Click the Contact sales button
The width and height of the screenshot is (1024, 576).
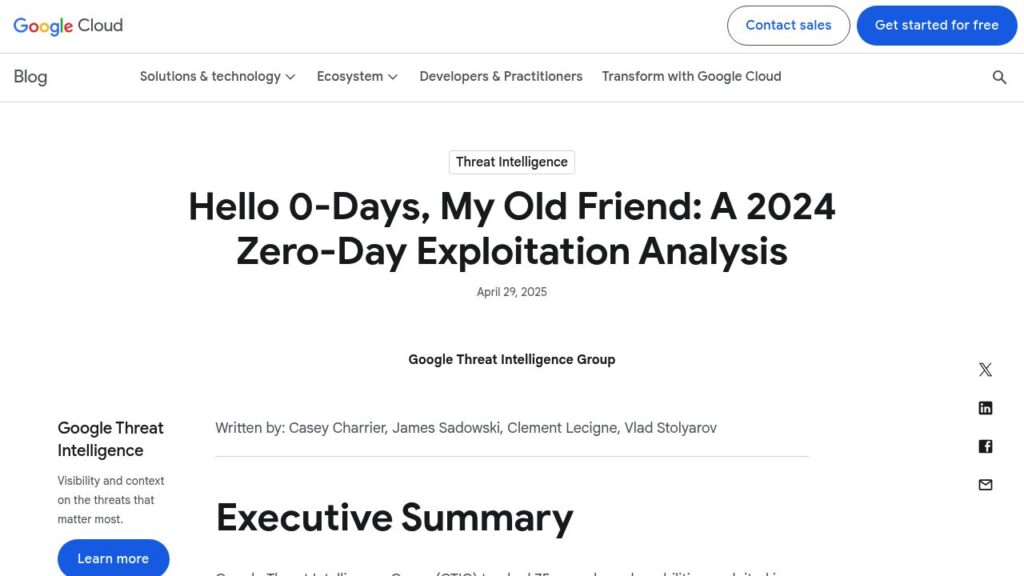(788, 25)
